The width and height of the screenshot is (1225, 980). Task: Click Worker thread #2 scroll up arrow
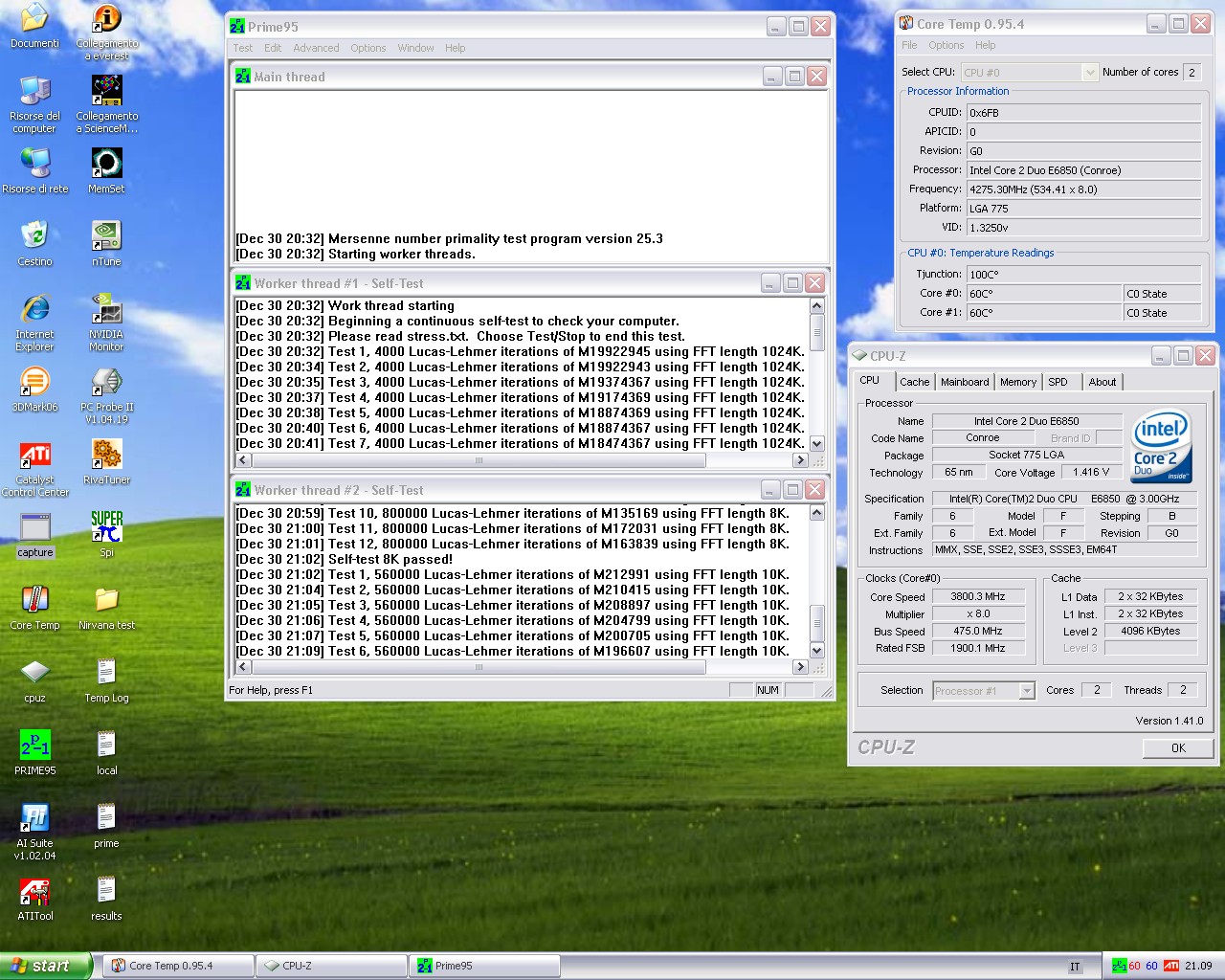click(x=817, y=513)
